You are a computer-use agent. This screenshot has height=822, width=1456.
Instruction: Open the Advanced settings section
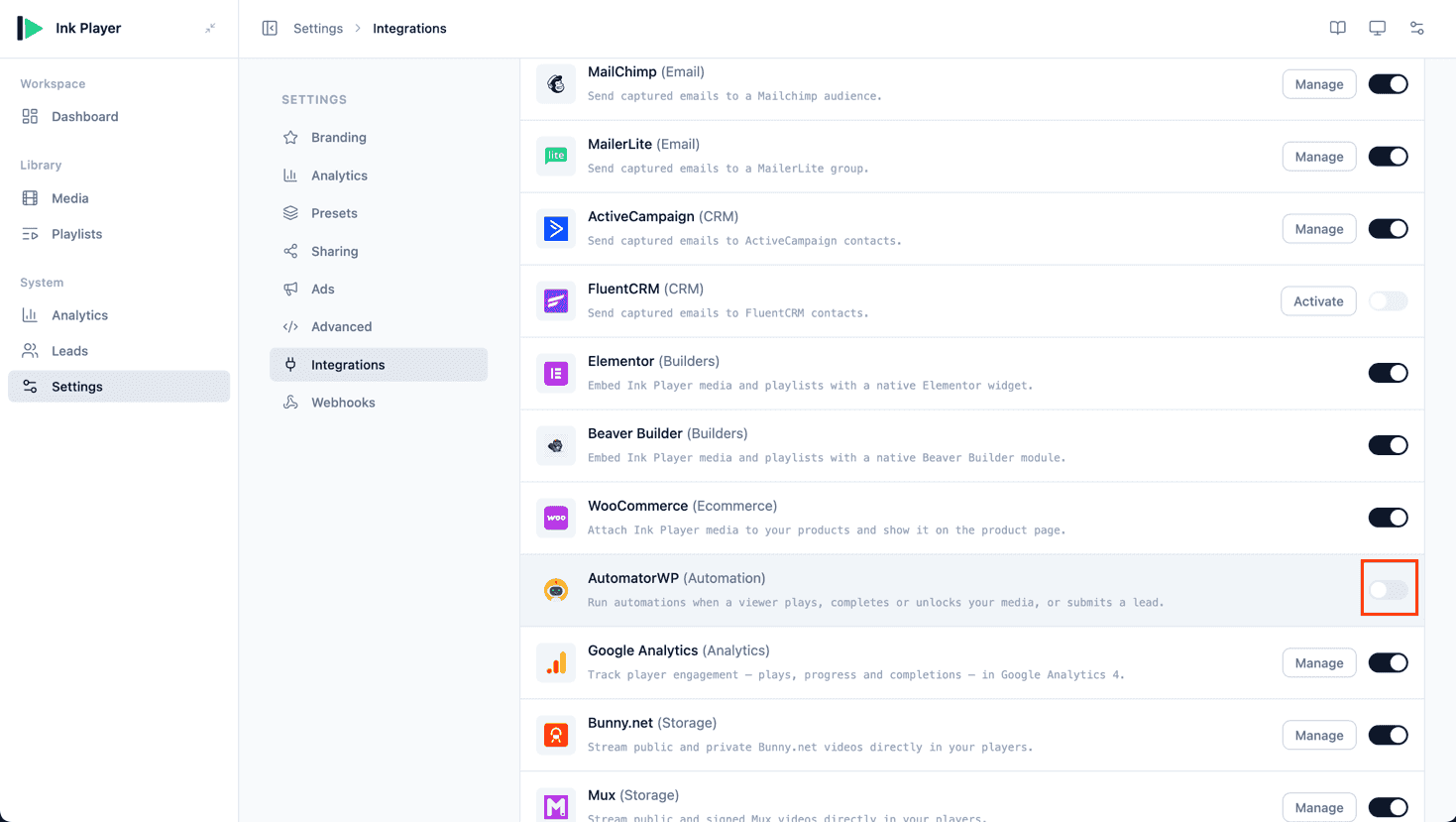click(379, 326)
